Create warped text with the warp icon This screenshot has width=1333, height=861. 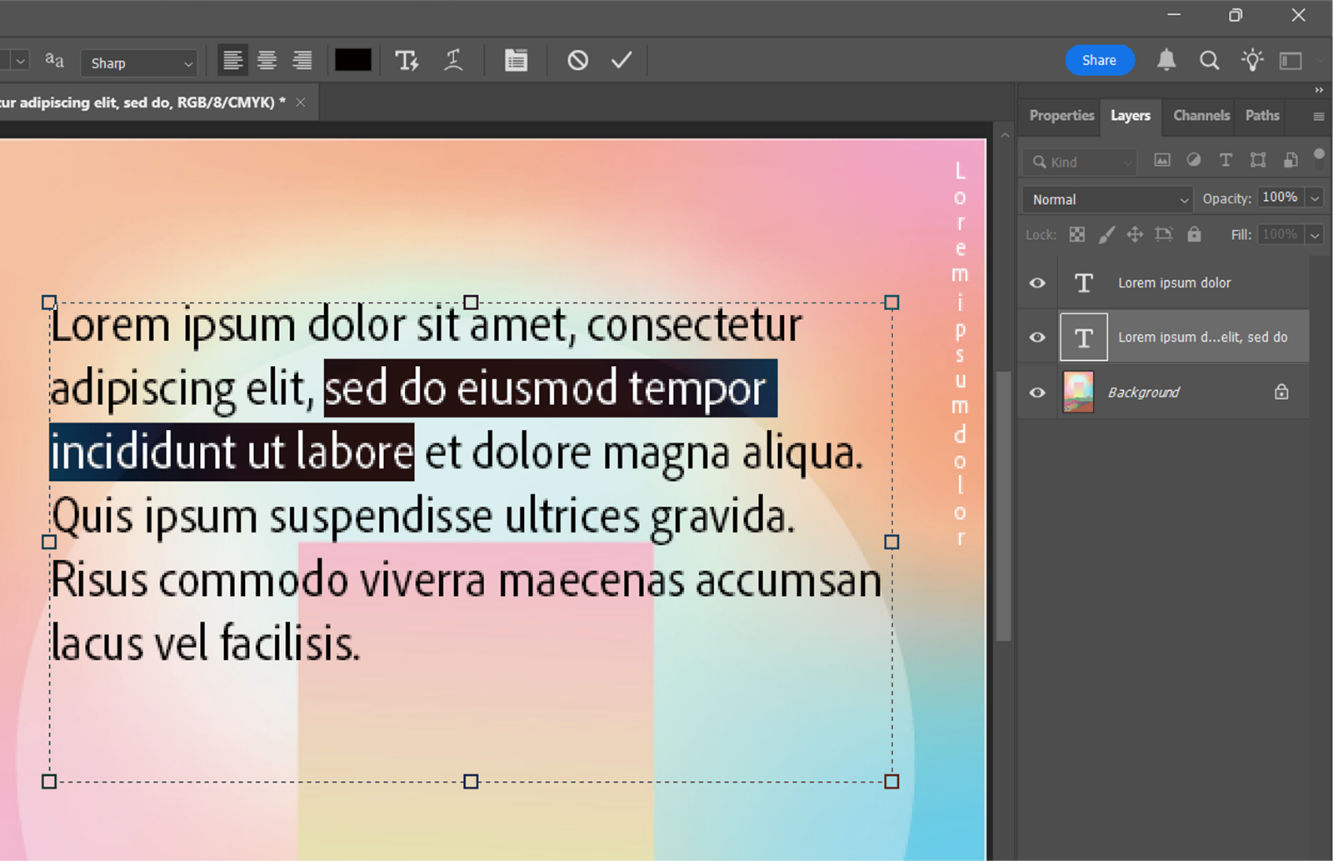[x=453, y=60]
